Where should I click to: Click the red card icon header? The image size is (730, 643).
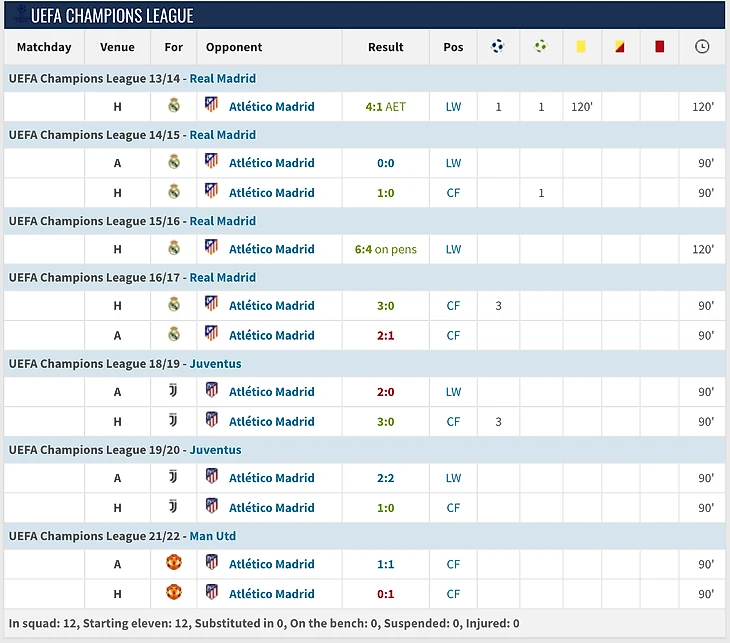659,46
